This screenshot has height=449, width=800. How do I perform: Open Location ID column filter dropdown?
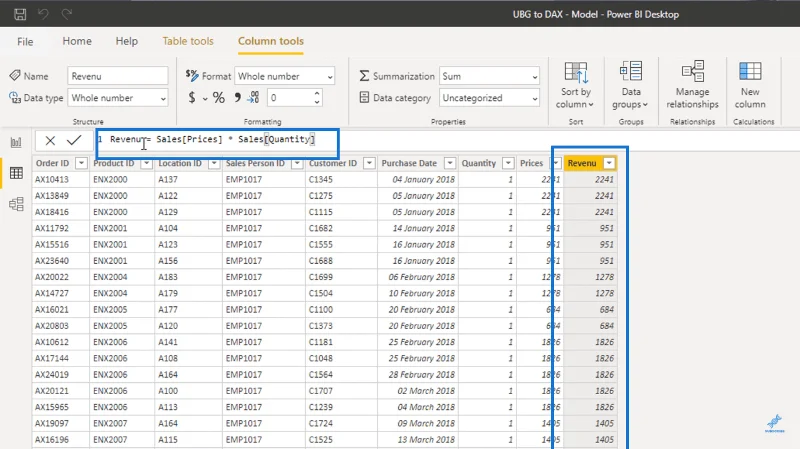[214, 163]
